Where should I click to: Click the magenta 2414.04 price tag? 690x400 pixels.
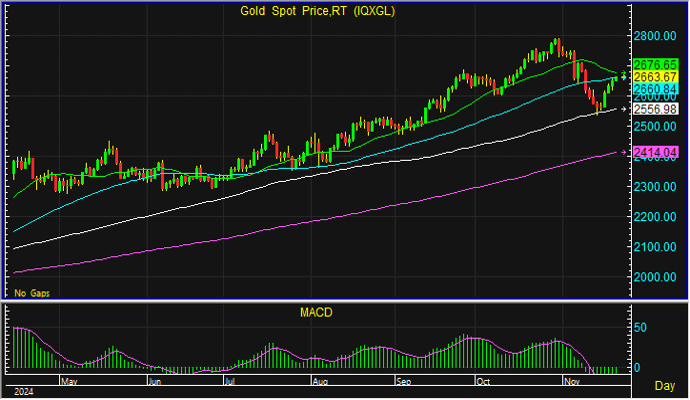click(x=656, y=152)
